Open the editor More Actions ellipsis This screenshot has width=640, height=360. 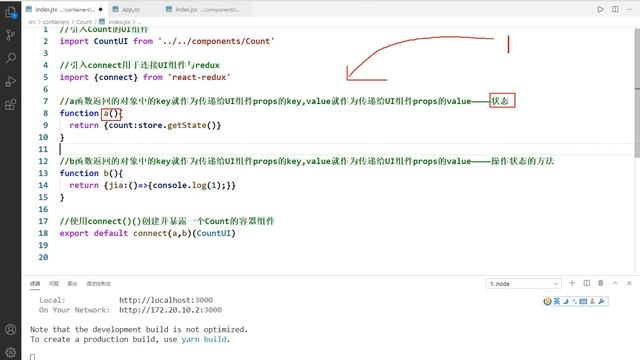(629, 9)
